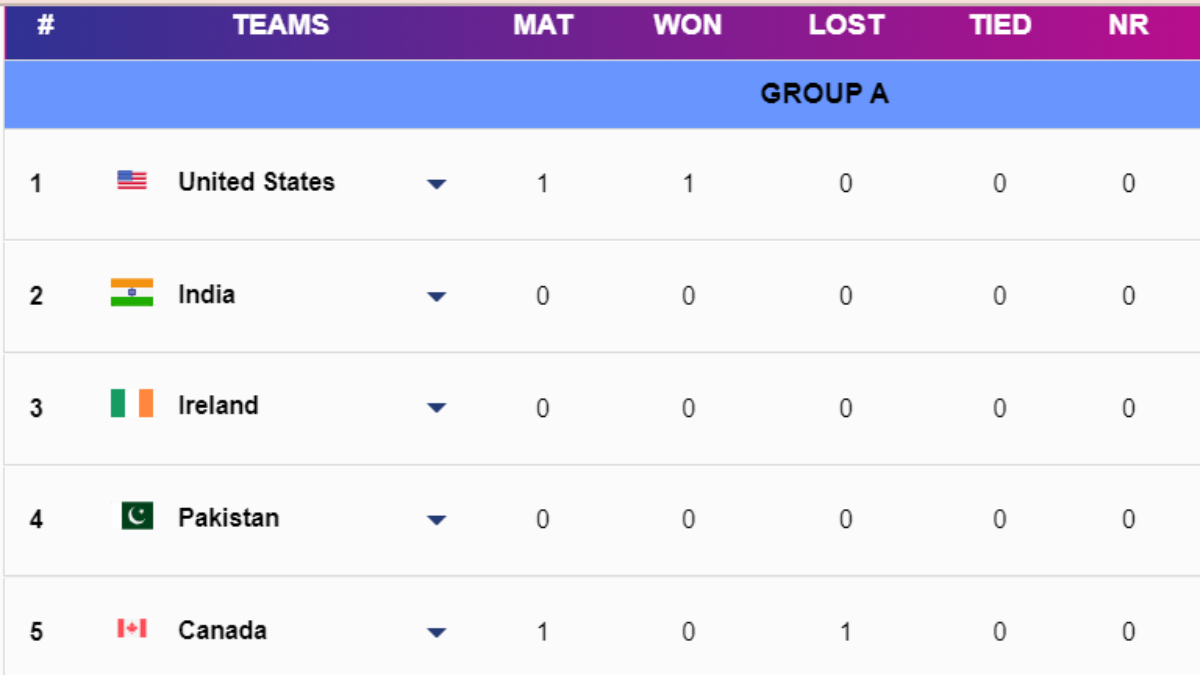Viewport: 1200px width, 675px height.
Task: Click the India flag icon
Action: point(132,292)
